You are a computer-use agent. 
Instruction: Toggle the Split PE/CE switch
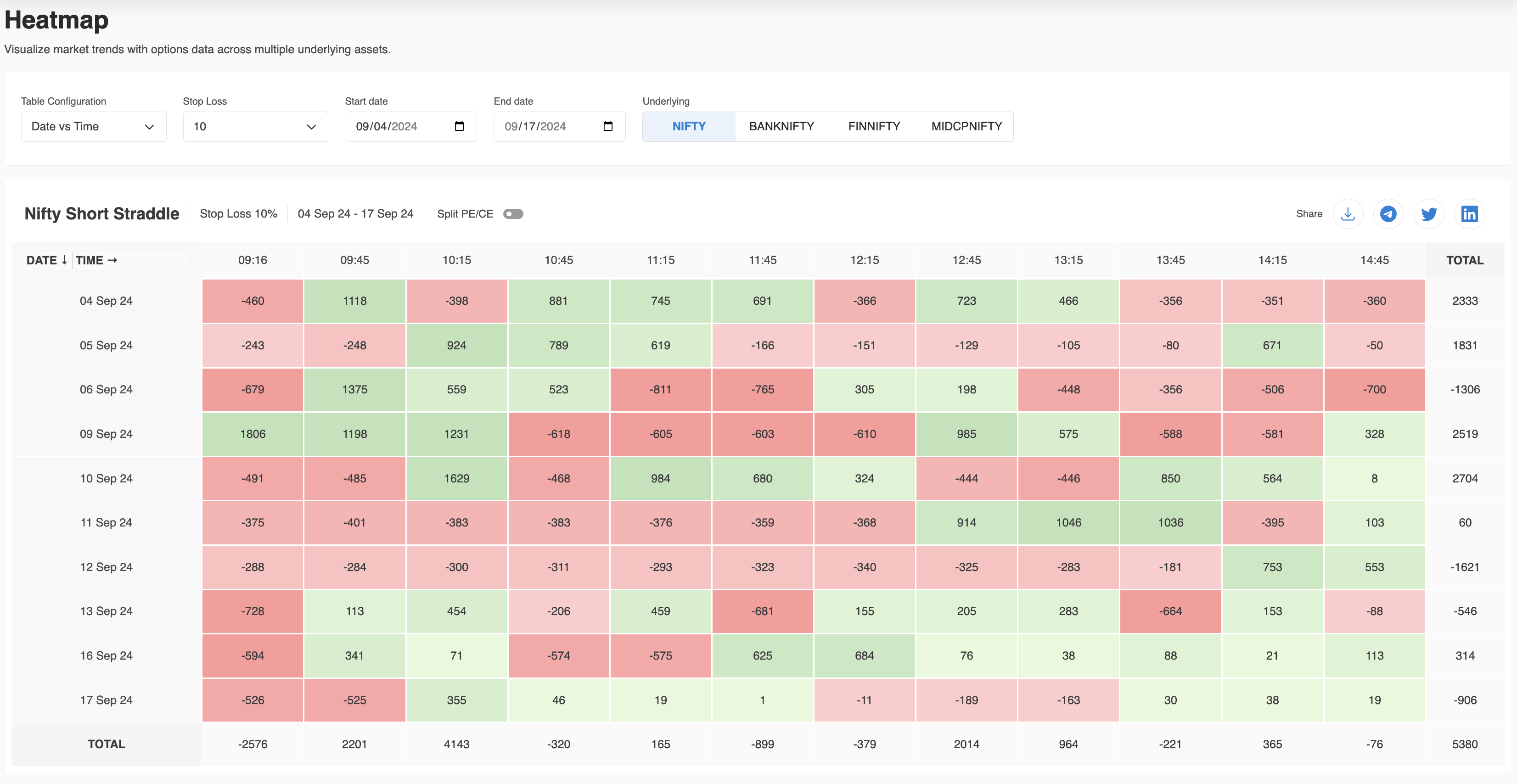[x=513, y=214]
